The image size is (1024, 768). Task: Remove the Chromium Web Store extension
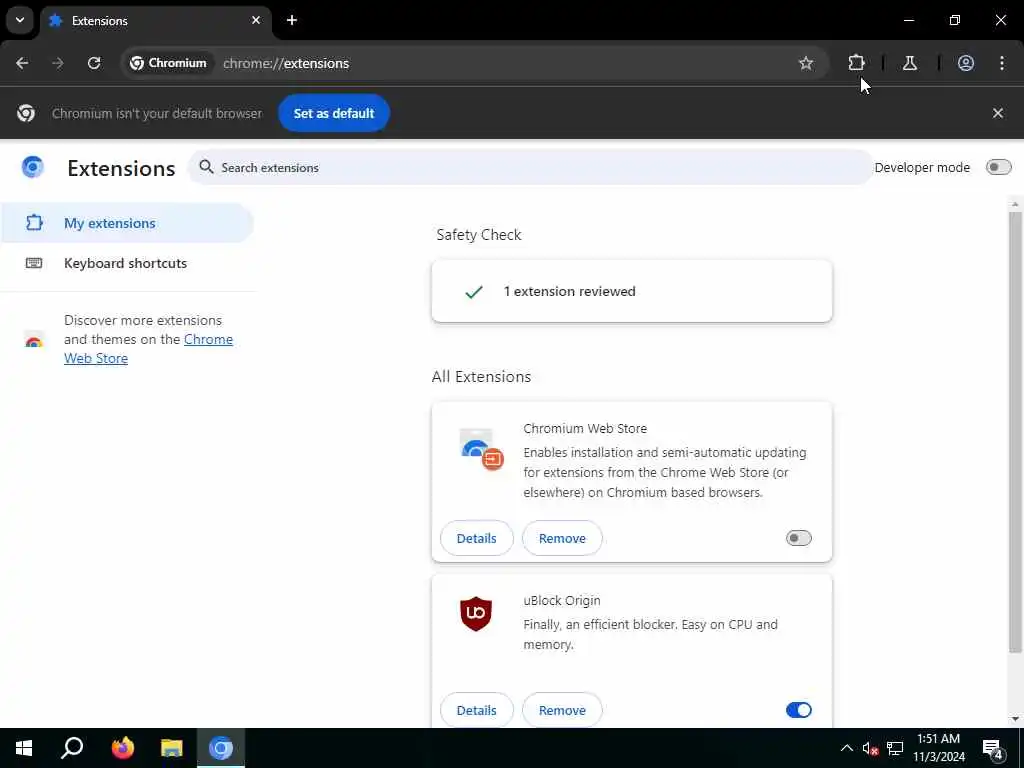[x=562, y=538]
